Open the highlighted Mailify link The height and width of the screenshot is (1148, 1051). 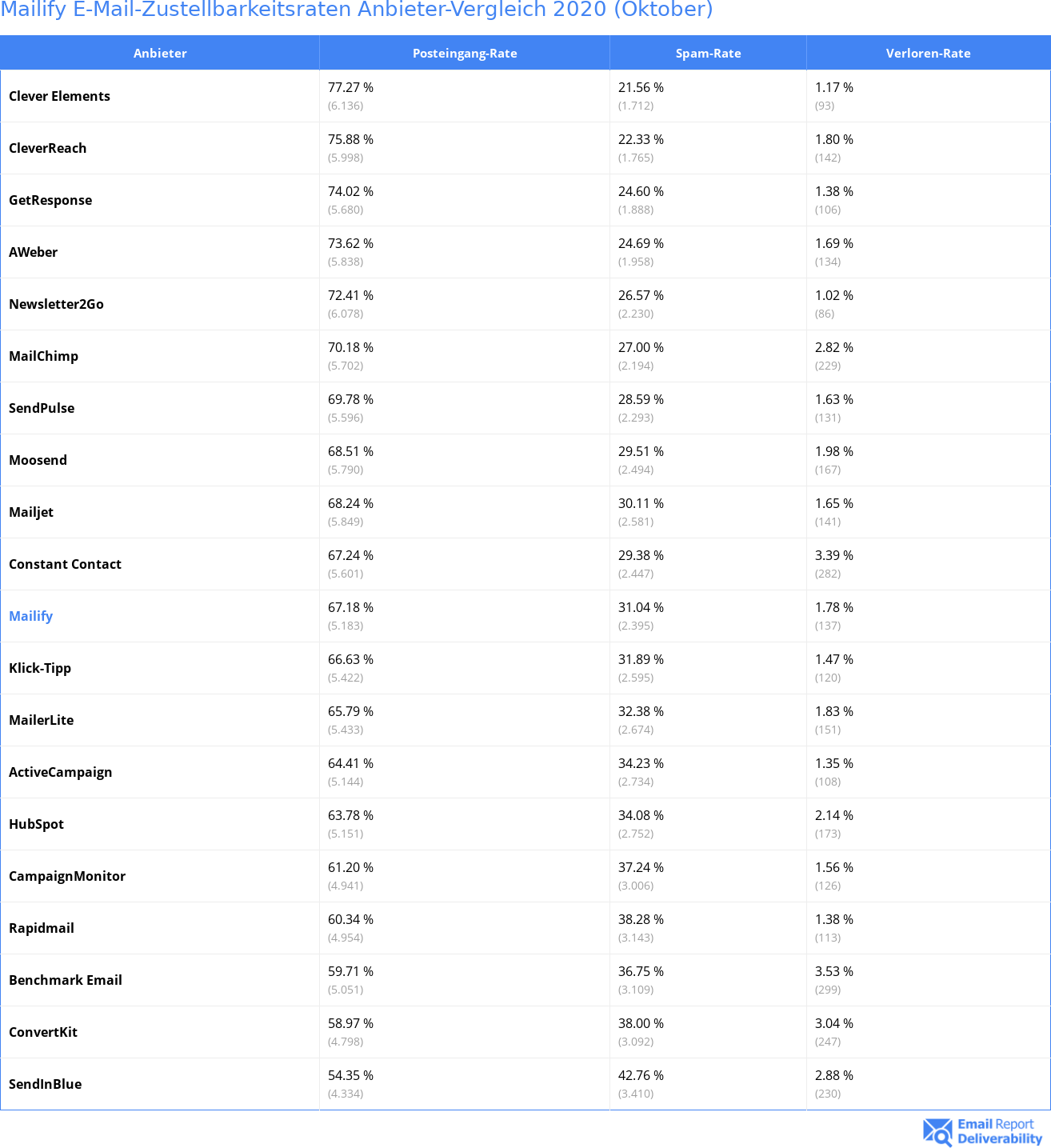[x=30, y=616]
